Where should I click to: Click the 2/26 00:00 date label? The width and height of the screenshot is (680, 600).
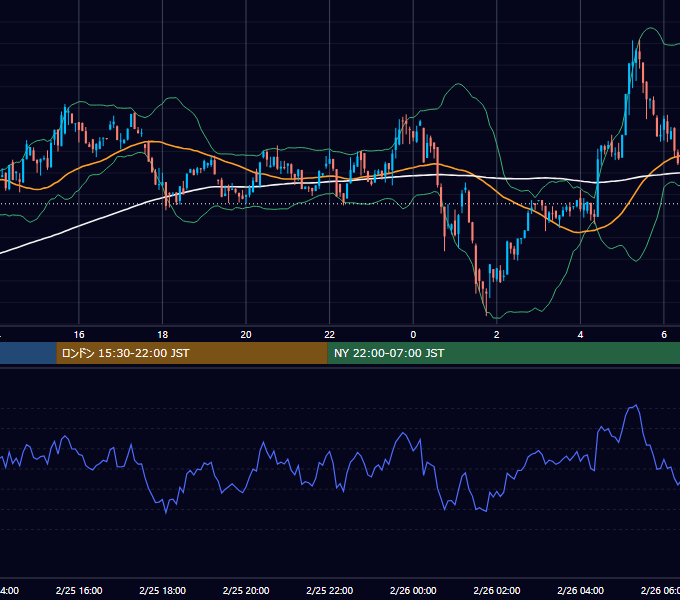tap(413, 590)
